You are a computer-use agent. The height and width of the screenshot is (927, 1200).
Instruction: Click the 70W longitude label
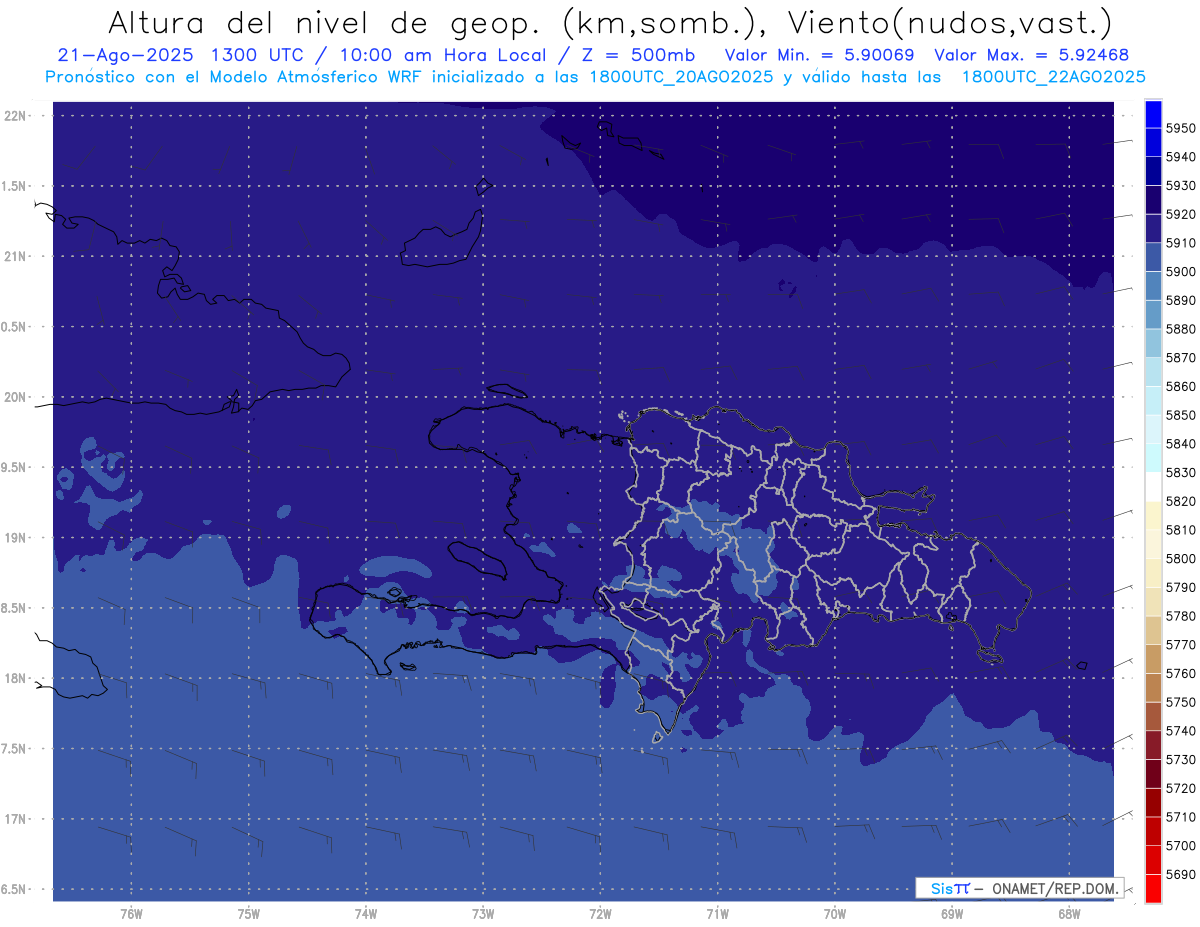click(835, 914)
